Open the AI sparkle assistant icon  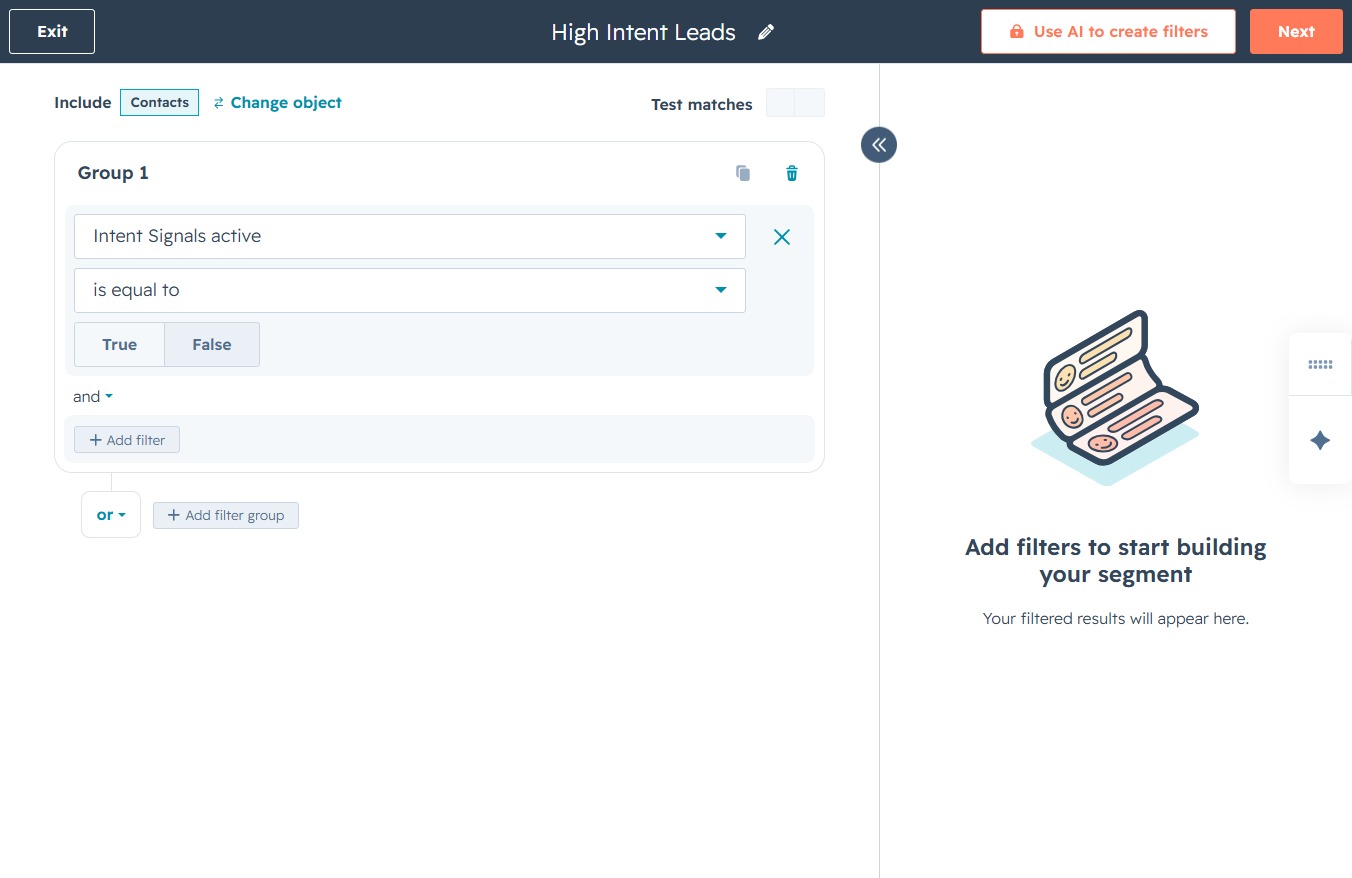click(1320, 440)
